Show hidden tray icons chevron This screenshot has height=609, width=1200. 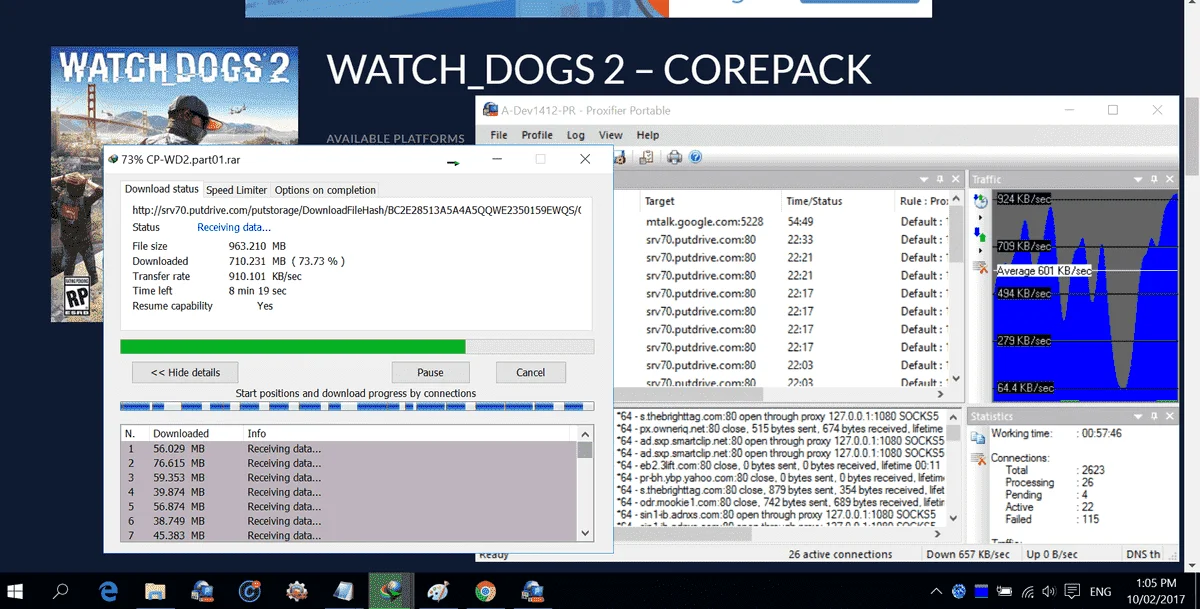936,591
